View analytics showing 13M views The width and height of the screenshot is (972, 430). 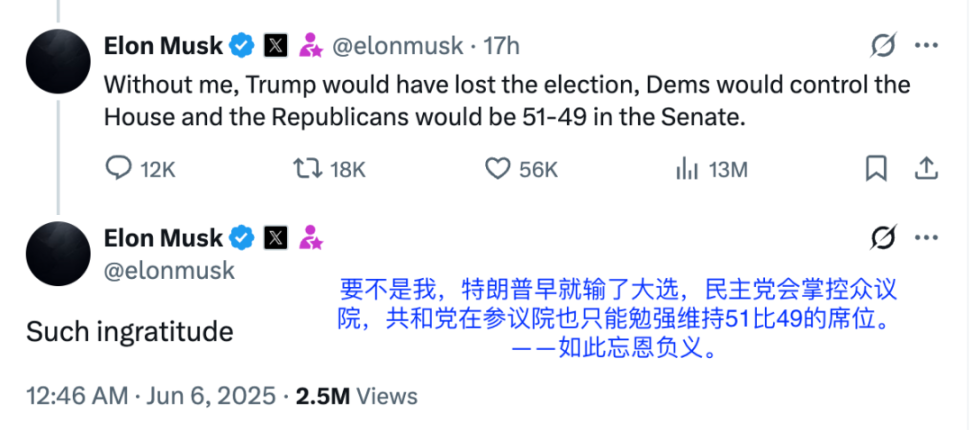coord(687,169)
